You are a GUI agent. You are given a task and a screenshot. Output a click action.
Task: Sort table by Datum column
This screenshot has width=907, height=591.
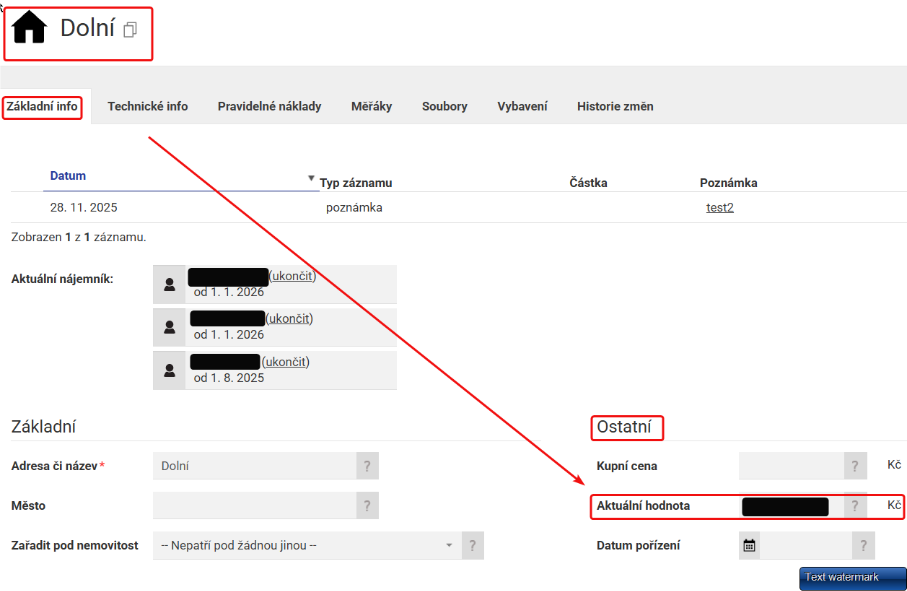pyautogui.click(x=68, y=176)
